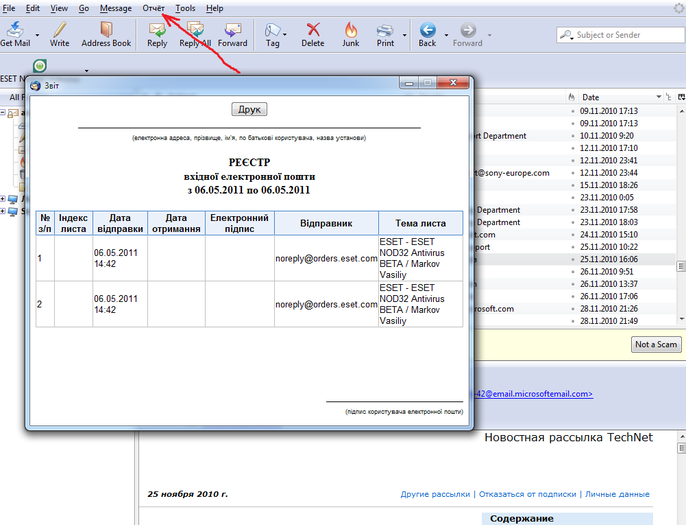Delete the selected message
Screen dimensions: 686x525
pos(313,34)
